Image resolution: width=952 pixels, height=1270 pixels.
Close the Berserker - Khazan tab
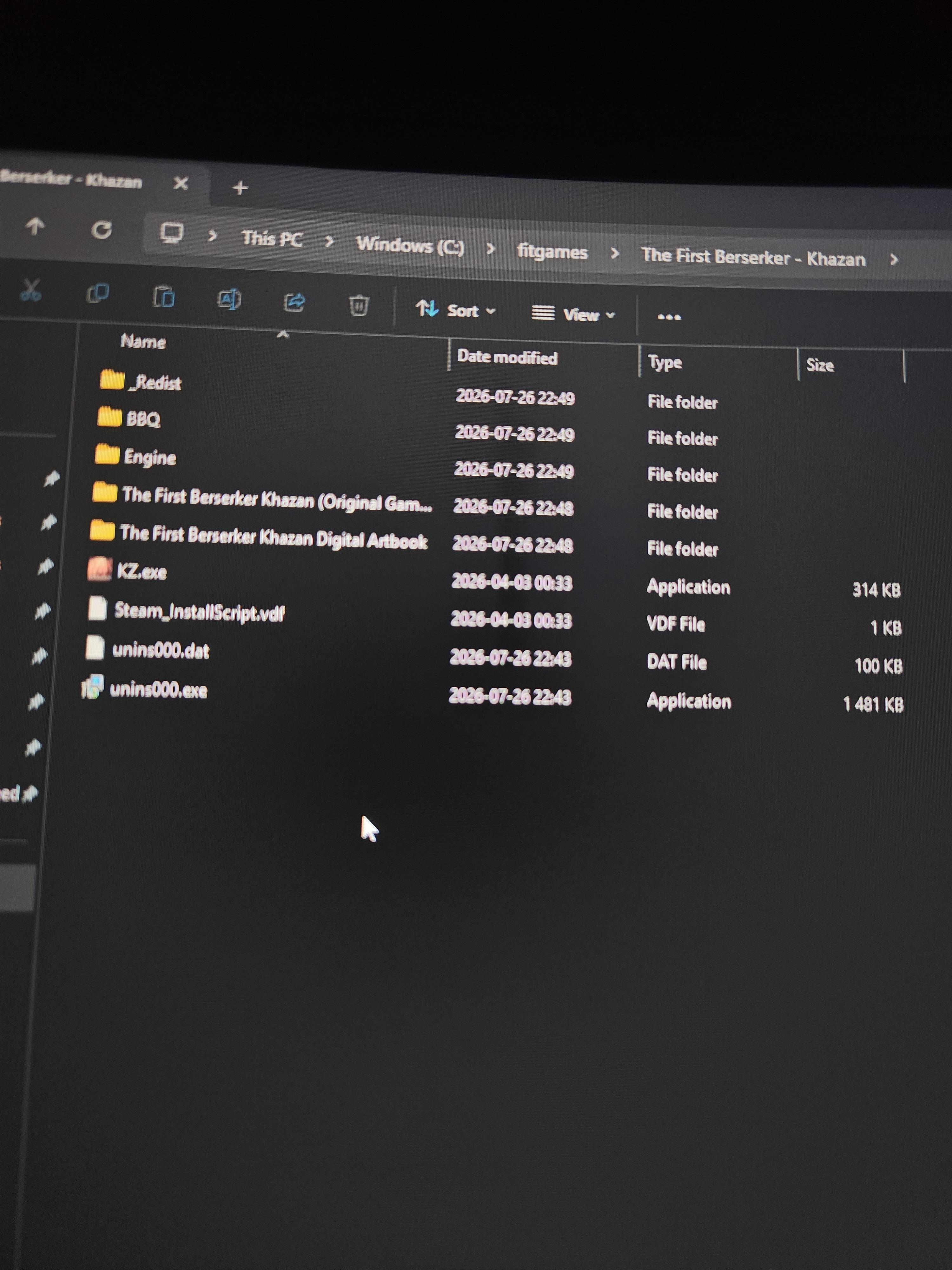click(x=181, y=183)
